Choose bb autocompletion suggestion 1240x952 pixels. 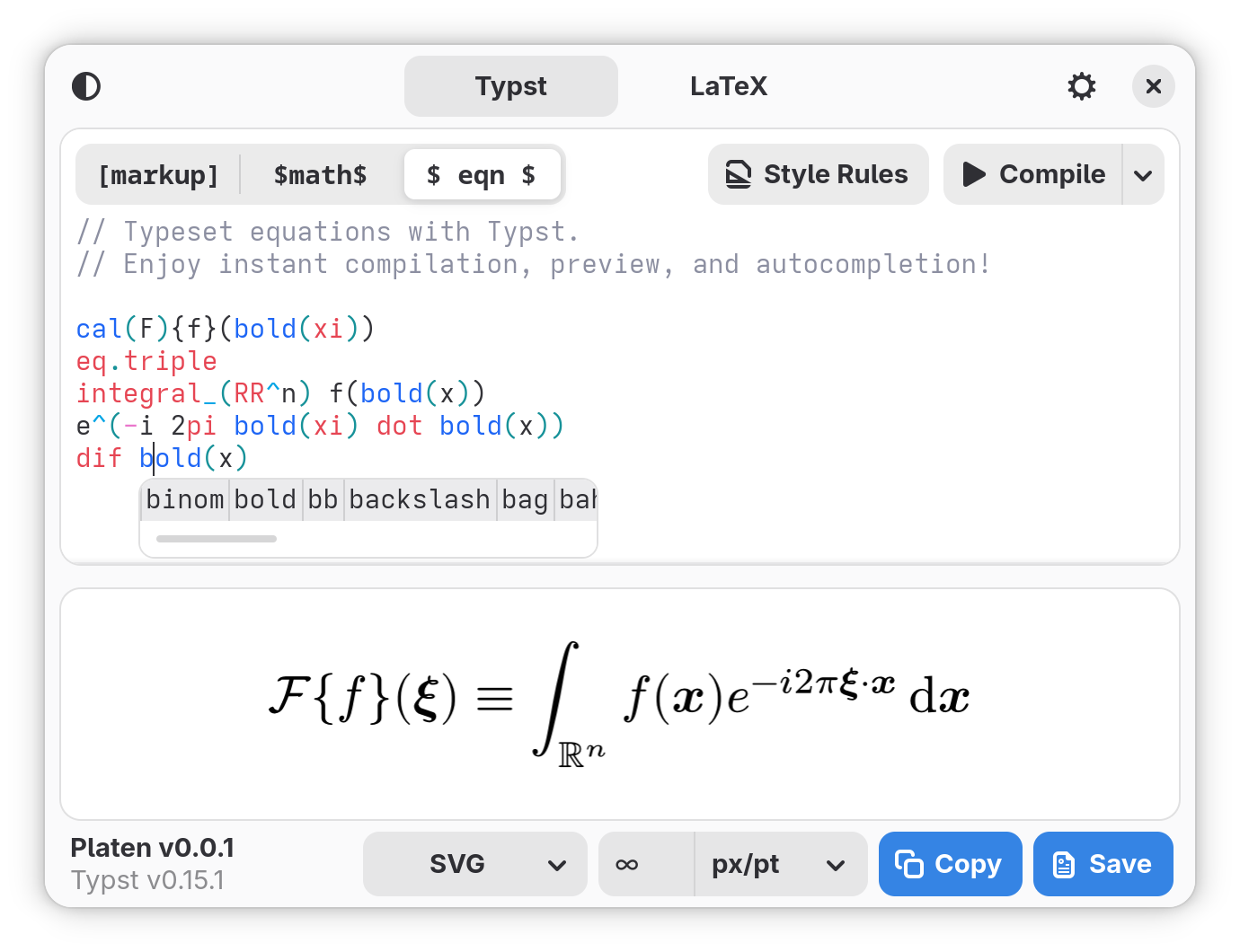pyautogui.click(x=323, y=499)
